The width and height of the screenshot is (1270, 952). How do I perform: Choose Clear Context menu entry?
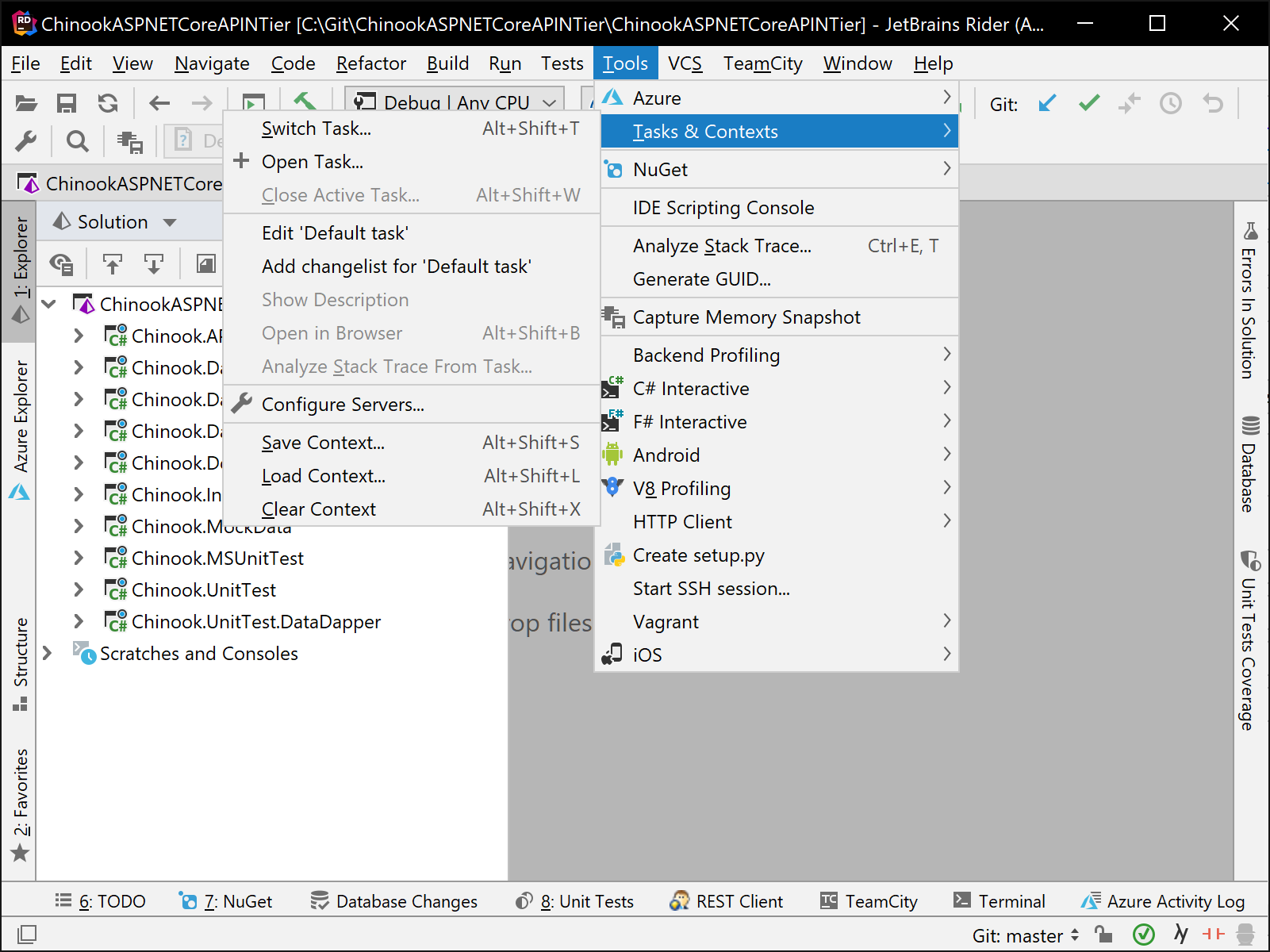(x=412, y=509)
